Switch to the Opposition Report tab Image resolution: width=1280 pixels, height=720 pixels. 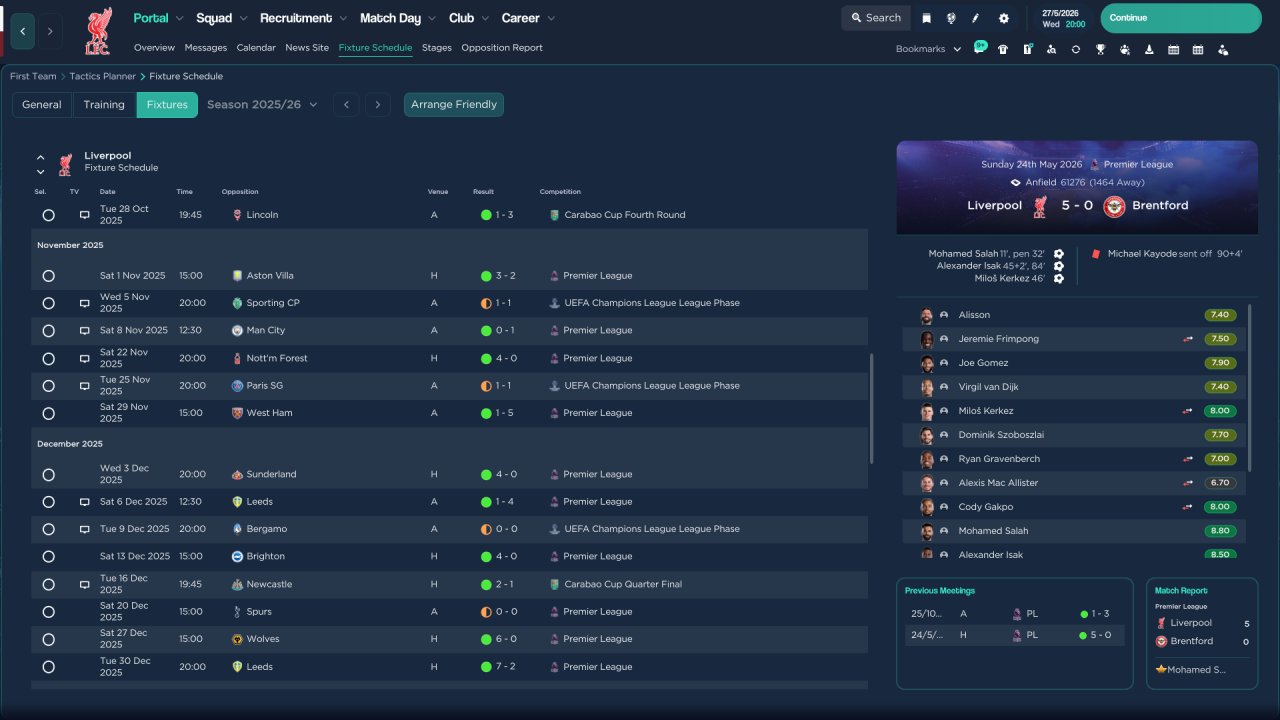point(502,48)
